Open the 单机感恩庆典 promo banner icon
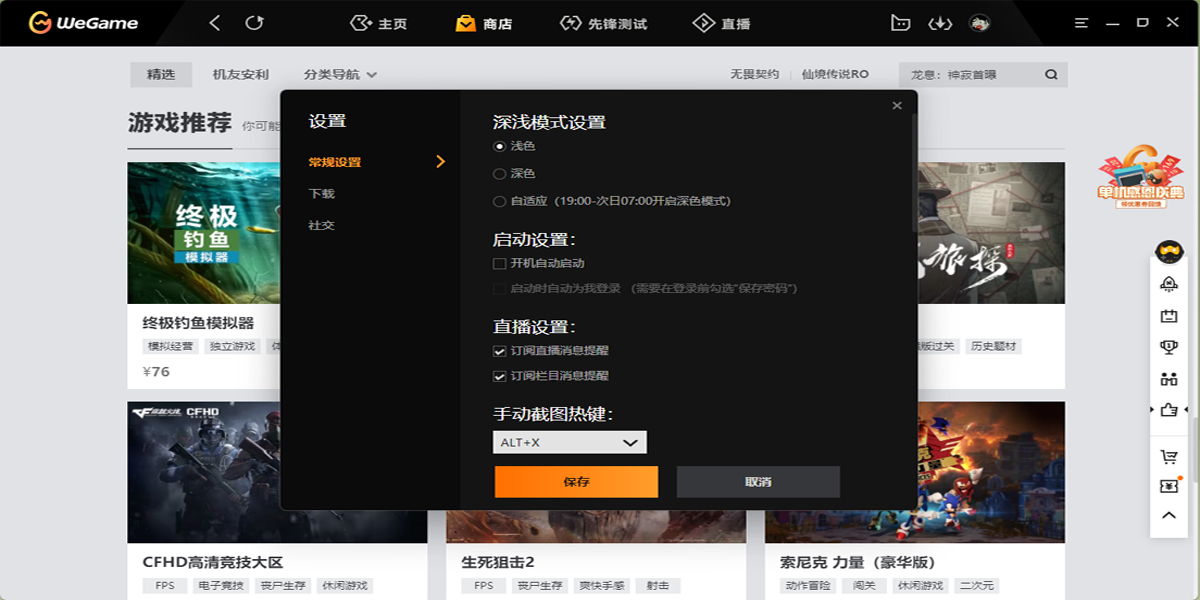1200x600 pixels. point(1140,178)
